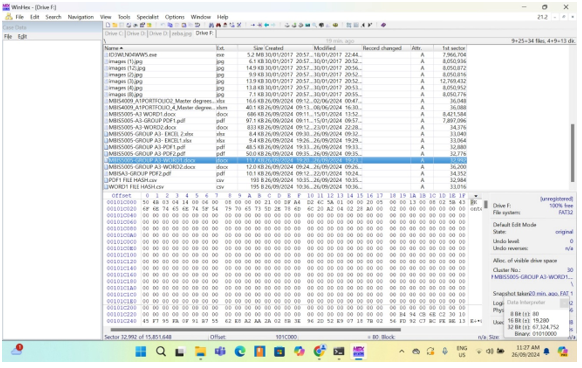Click the red binoculars Find Hex icon
582x368 pixels.
[x=218, y=25]
